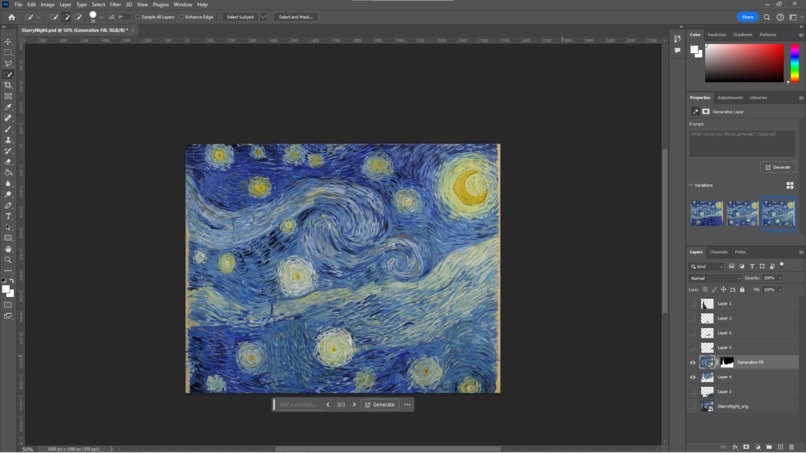The width and height of the screenshot is (806, 453).
Task: Switch to the Channels tab
Action: click(x=718, y=252)
